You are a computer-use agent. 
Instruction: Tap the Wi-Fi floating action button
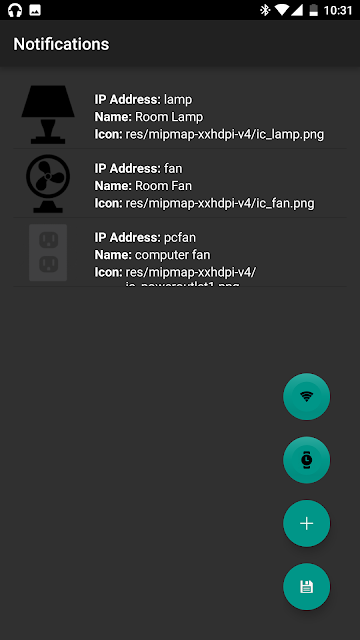coord(307,396)
